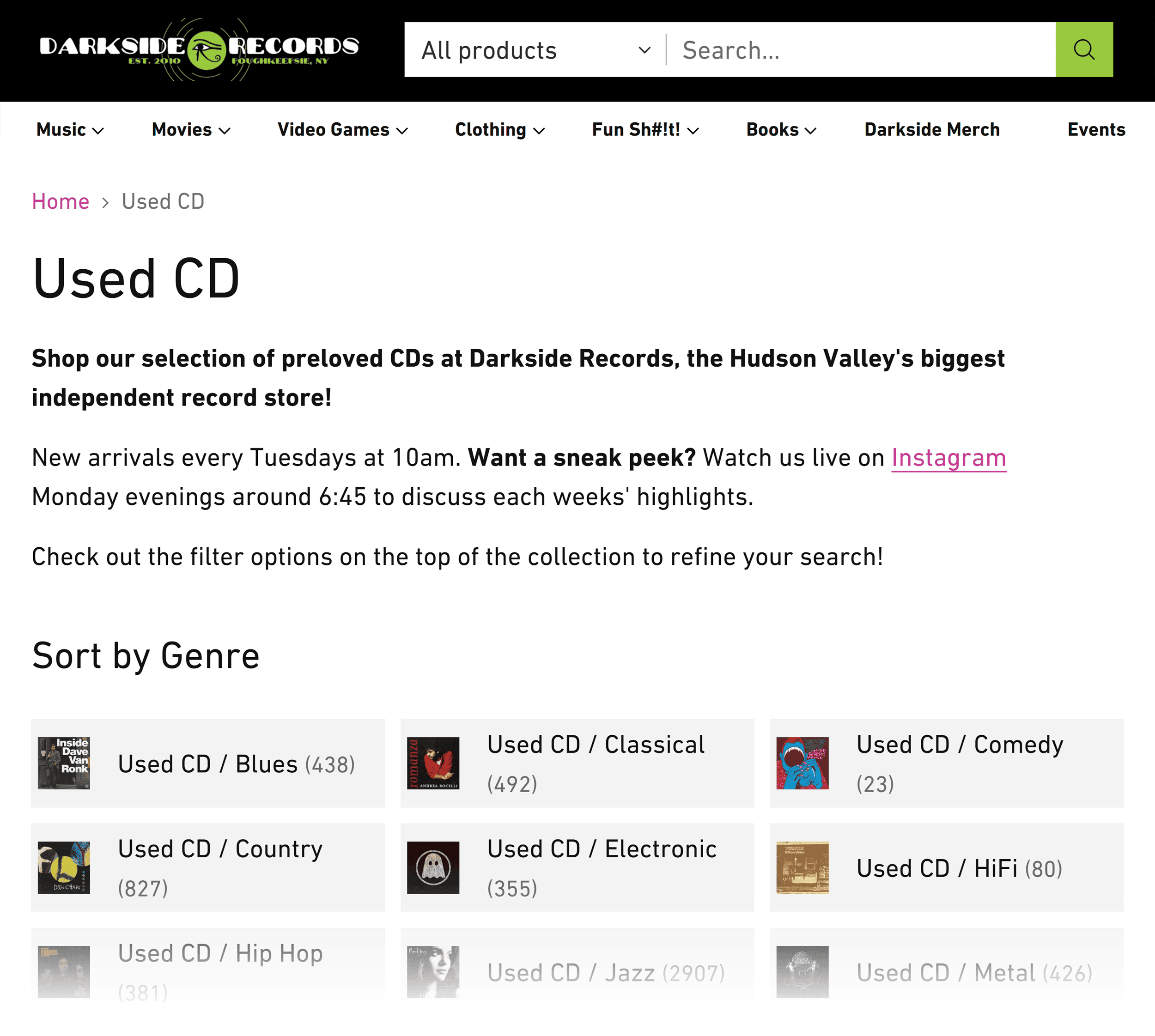Go to the Events page

[x=1096, y=130]
